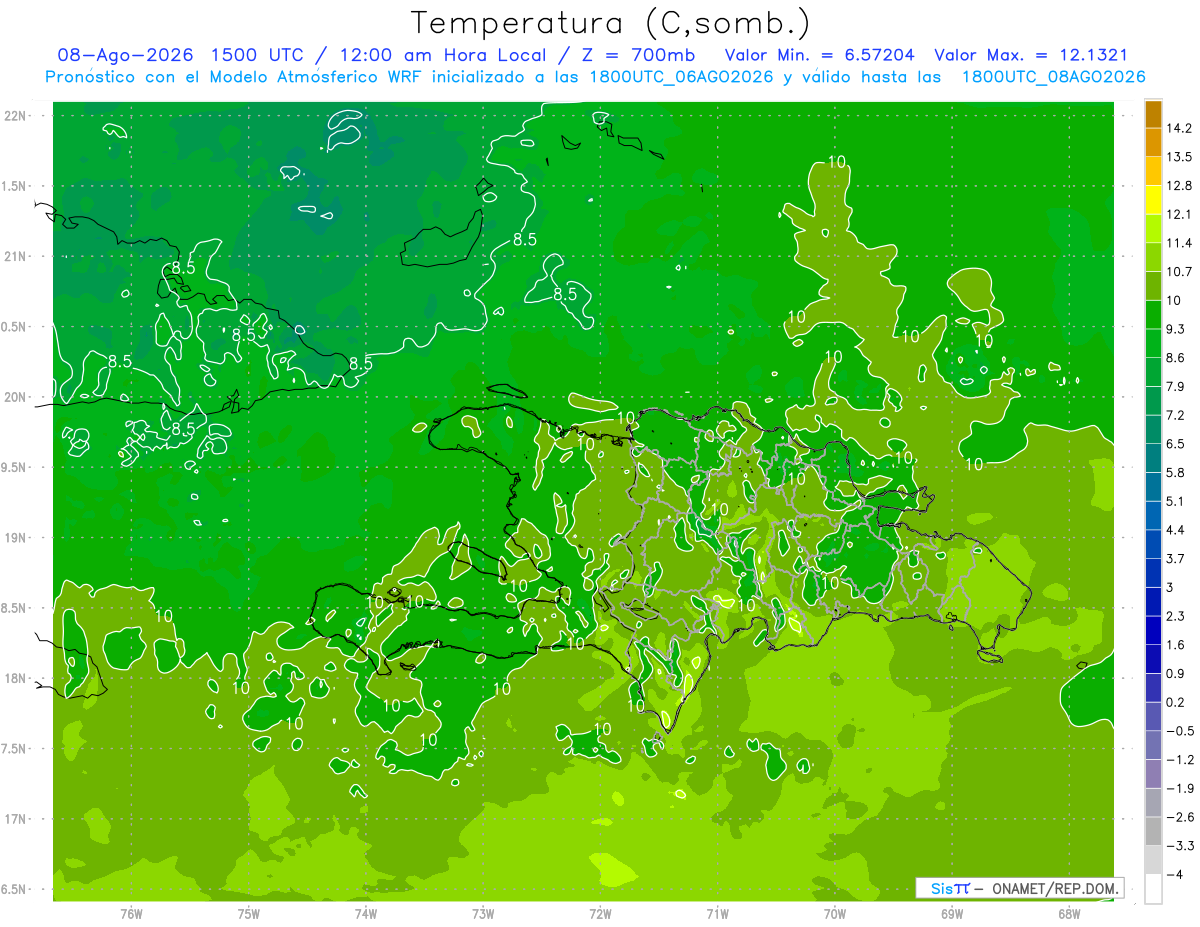This screenshot has width=1200, height=927.
Task: Click the '68W' longitude label
Action: click(1069, 914)
